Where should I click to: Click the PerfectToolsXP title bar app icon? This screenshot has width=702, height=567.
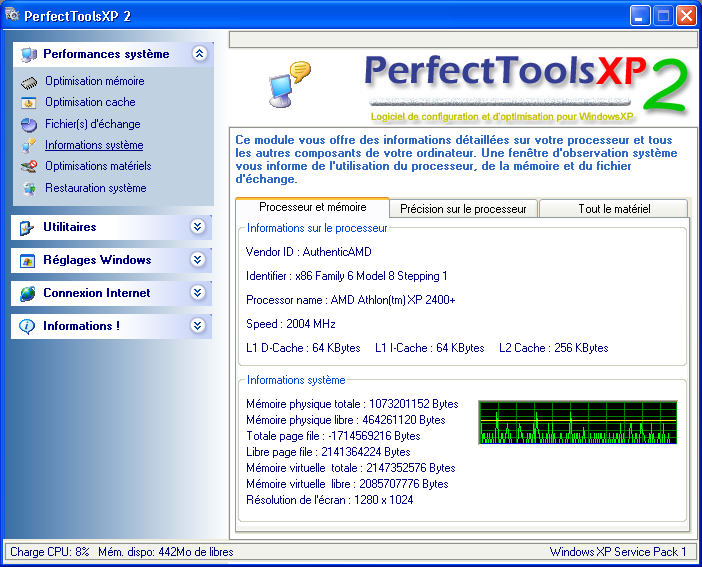[12, 15]
